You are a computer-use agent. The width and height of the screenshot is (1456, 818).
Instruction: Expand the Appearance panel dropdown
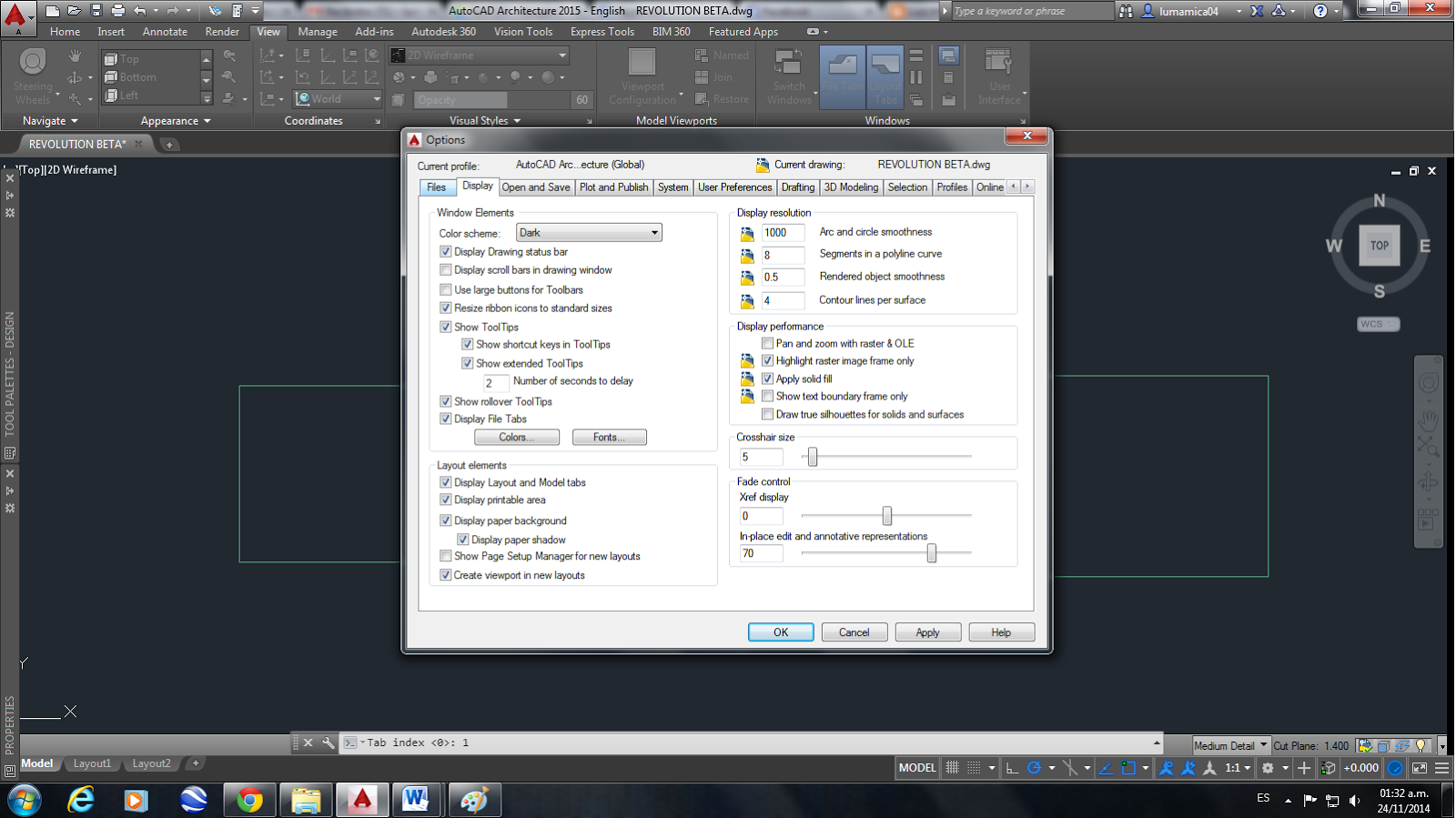coord(176,120)
